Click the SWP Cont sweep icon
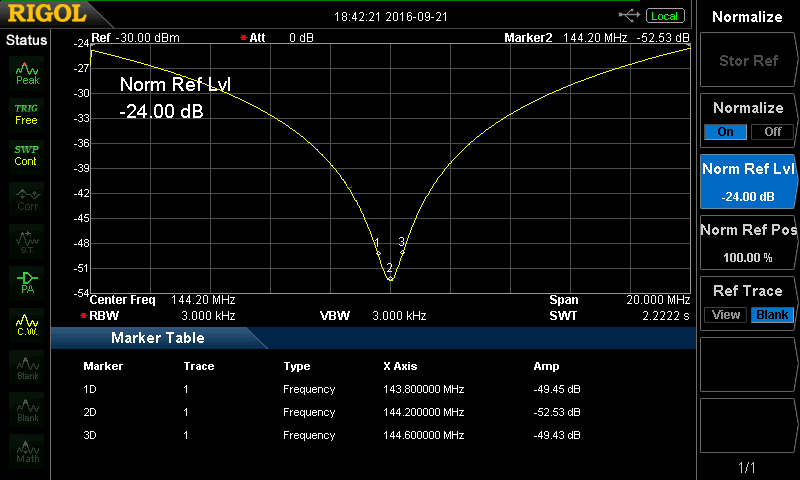Image resolution: width=800 pixels, height=480 pixels. click(26, 155)
